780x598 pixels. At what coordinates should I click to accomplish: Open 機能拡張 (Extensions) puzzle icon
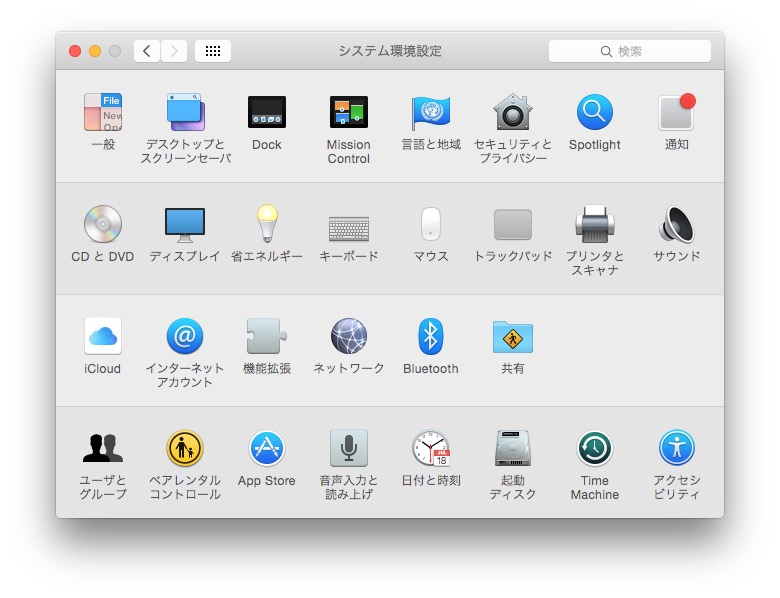pyautogui.click(x=267, y=336)
